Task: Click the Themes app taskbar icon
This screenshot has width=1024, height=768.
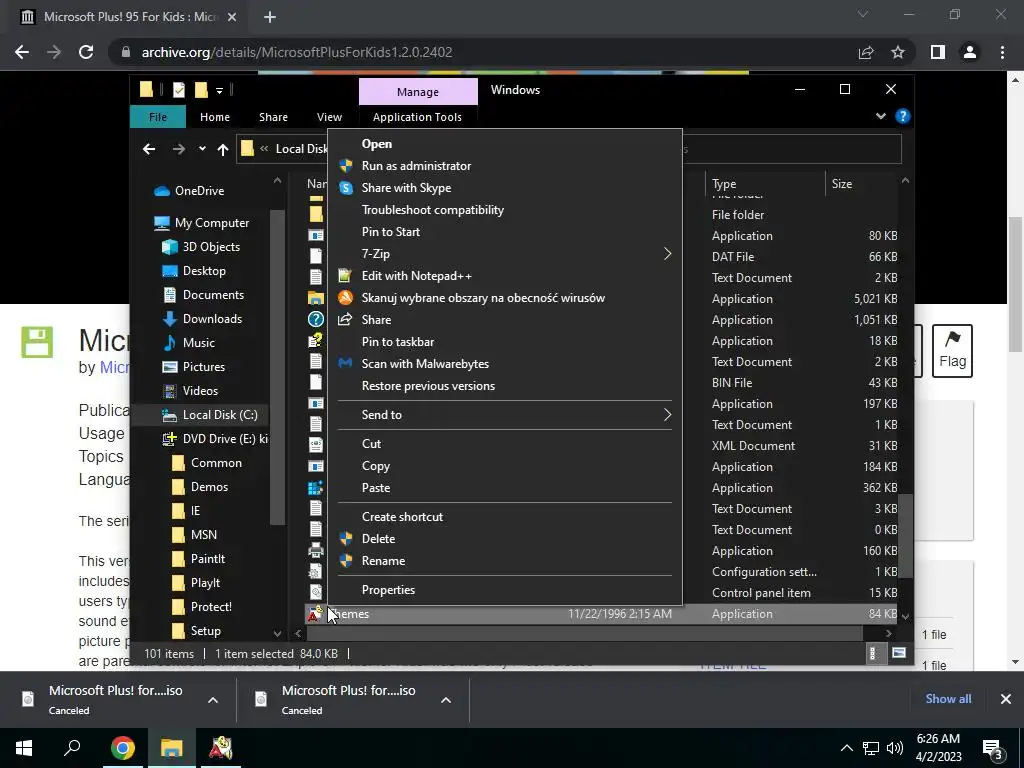Action: click(221, 748)
